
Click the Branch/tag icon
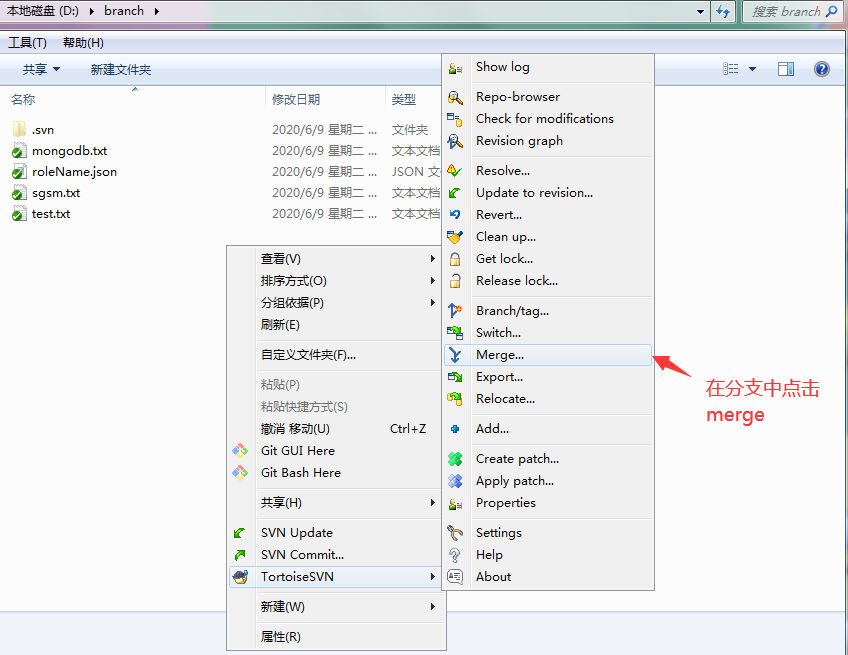[x=455, y=311]
